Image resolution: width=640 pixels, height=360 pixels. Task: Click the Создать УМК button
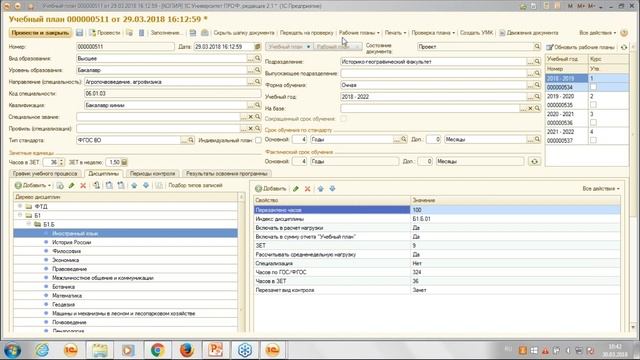[x=476, y=33]
